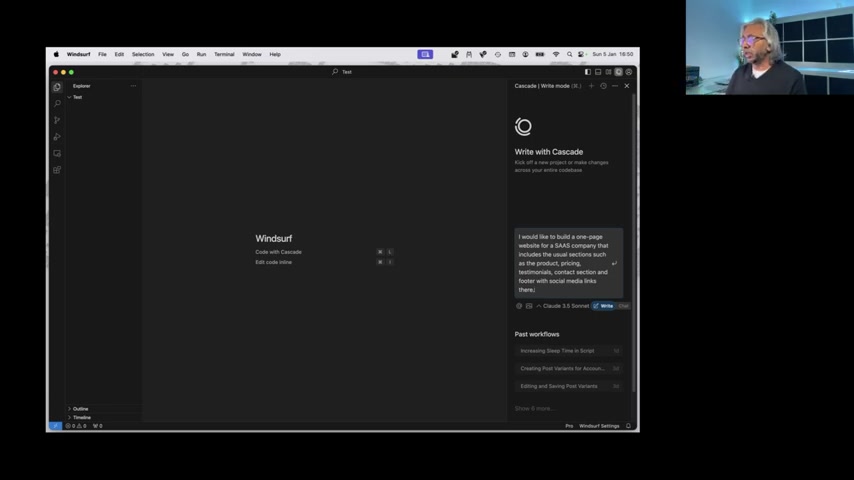Screen dimensions: 854x480
Task: Click the Explorer panel title
Action: (x=82, y=86)
